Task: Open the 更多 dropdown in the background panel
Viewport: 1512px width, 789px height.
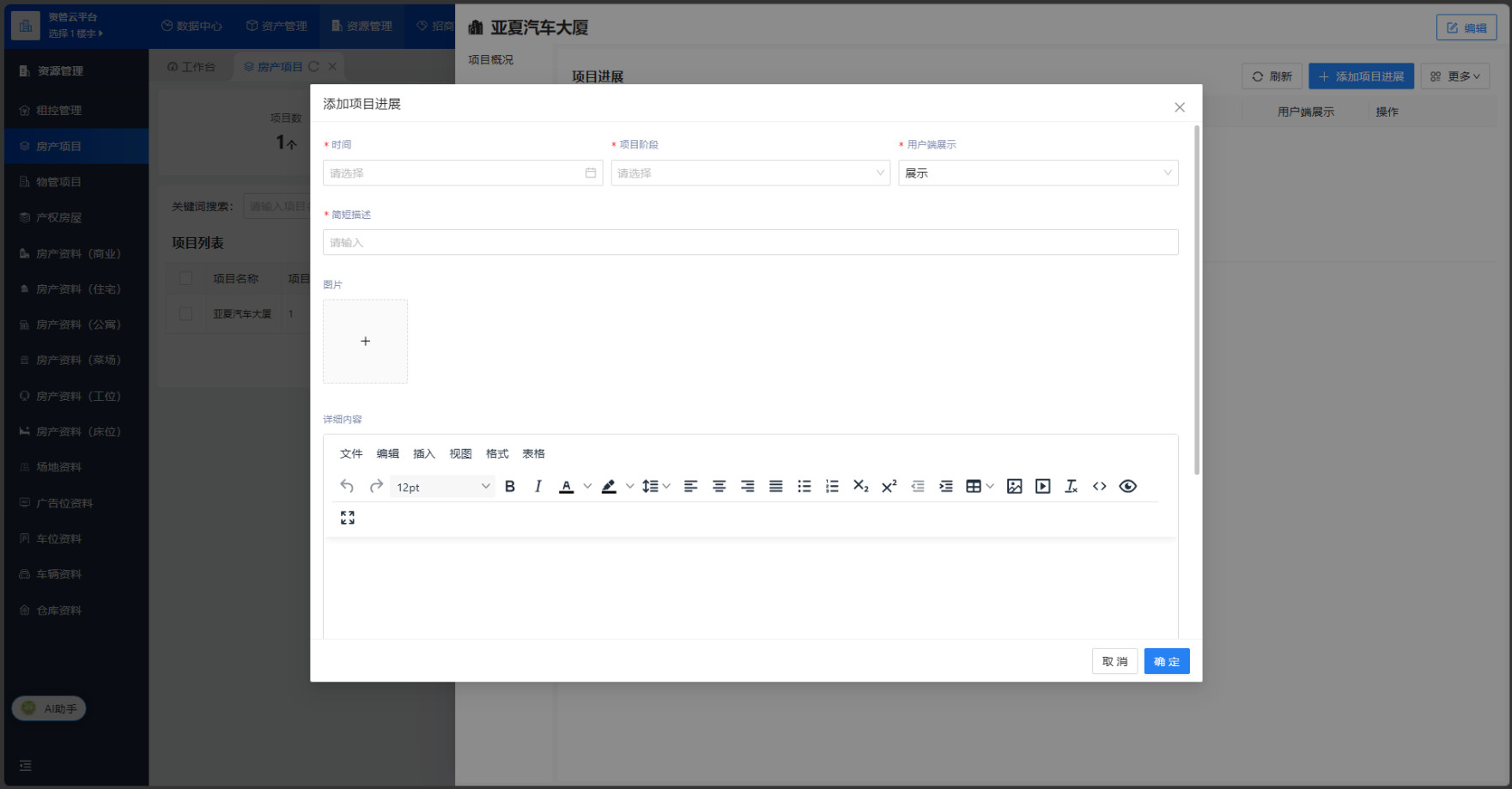Action: click(x=1455, y=76)
